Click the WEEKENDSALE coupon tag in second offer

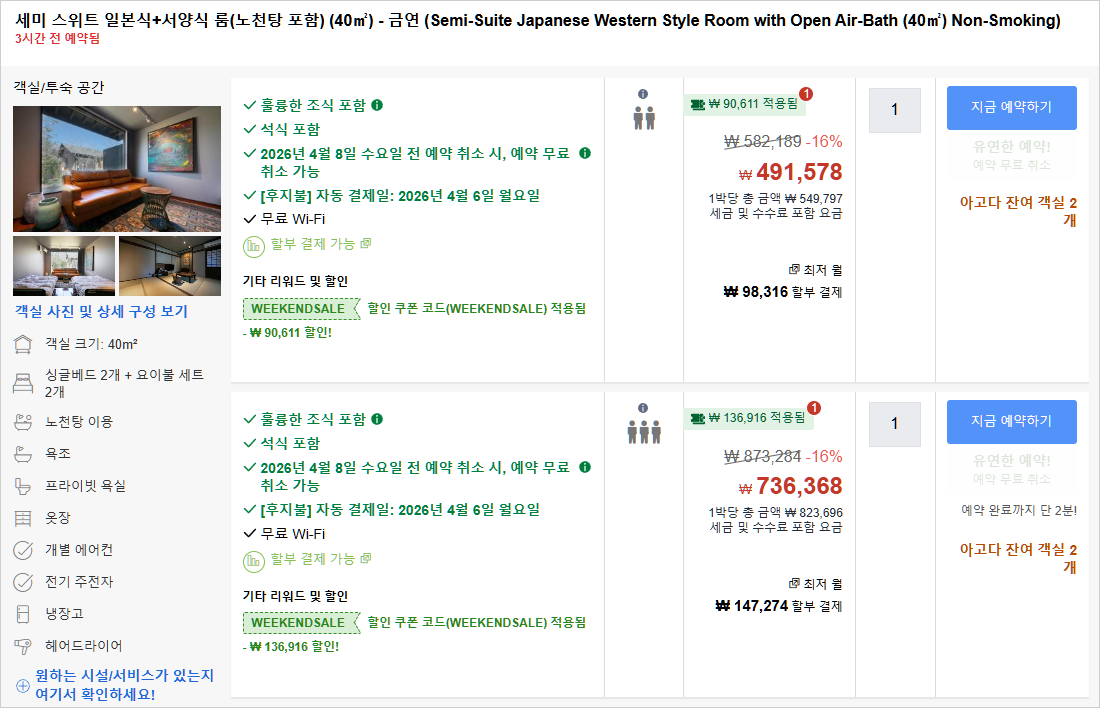pyautogui.click(x=298, y=622)
